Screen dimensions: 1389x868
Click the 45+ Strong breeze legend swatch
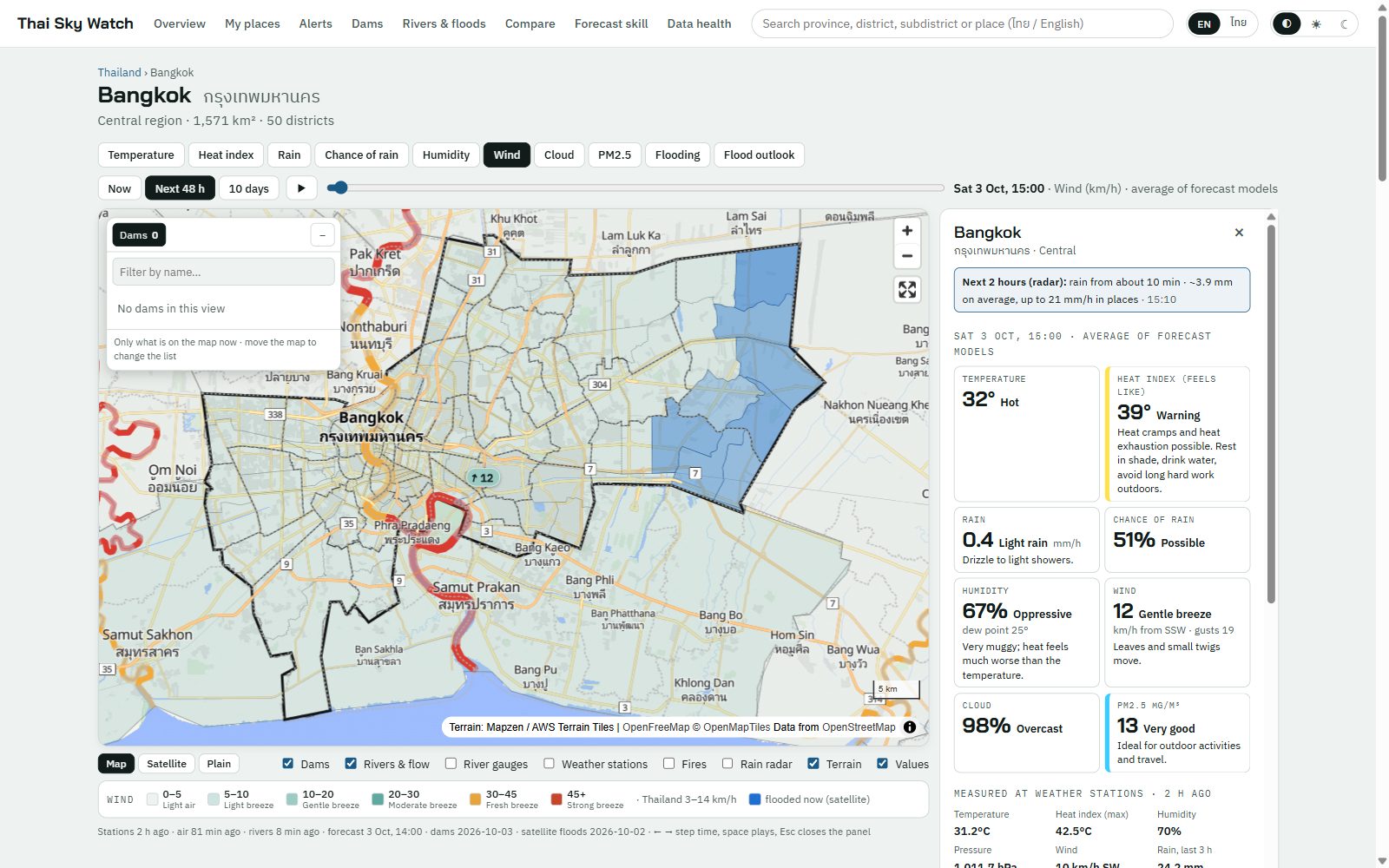point(556,799)
